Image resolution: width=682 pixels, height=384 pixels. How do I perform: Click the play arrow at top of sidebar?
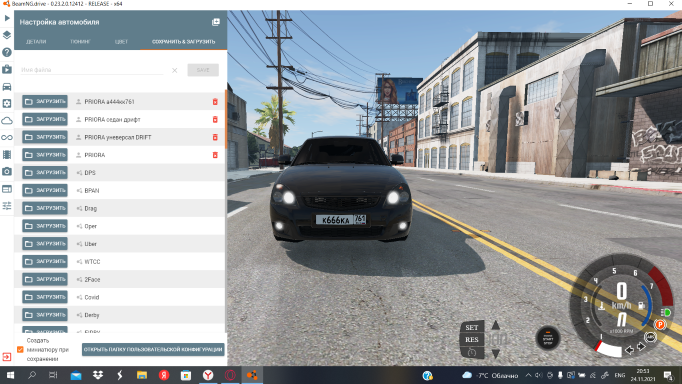(x=7, y=18)
